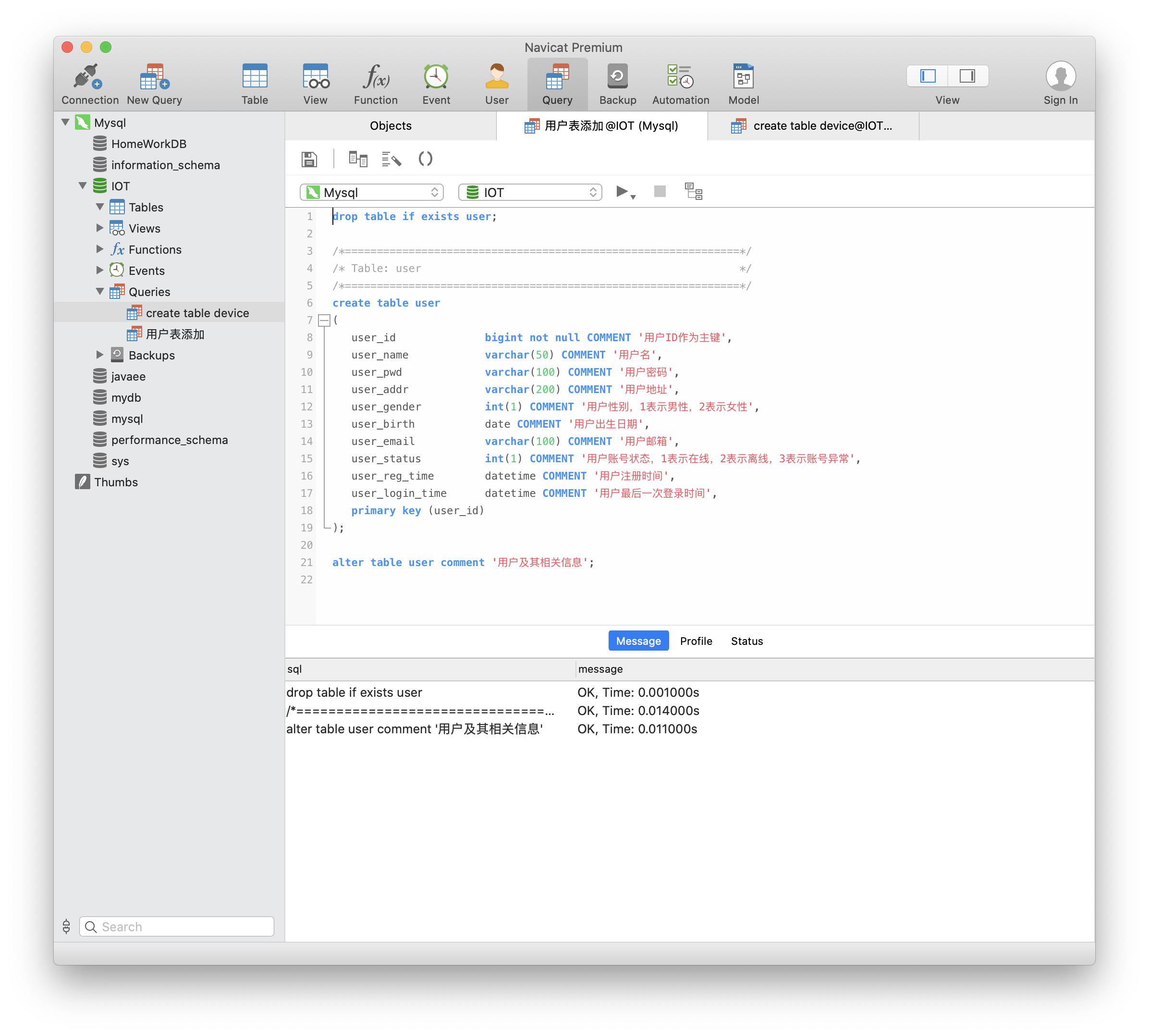Image resolution: width=1149 pixels, height=1036 pixels.
Task: Open run options arrow beside play
Action: tap(633, 197)
